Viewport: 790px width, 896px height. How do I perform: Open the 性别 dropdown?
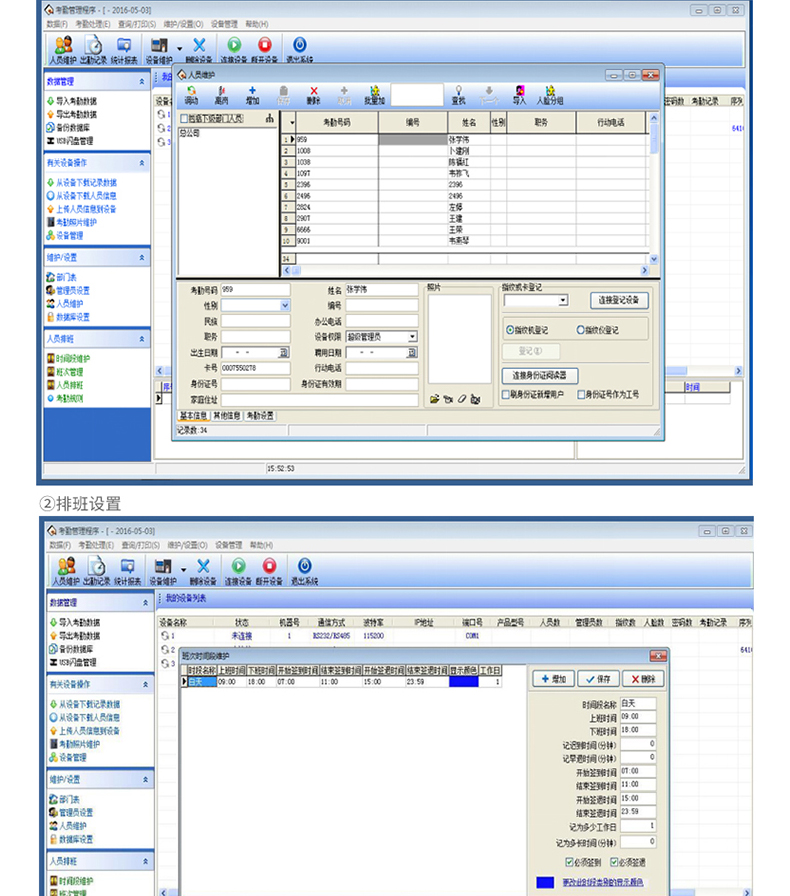[x=285, y=306]
